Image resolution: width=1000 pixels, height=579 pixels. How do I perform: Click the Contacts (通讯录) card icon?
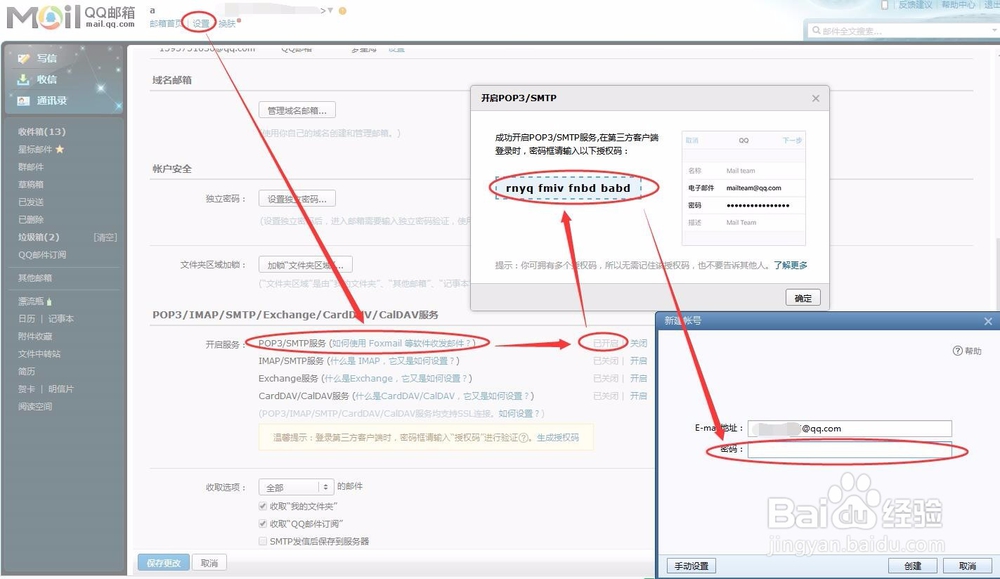tap(24, 101)
